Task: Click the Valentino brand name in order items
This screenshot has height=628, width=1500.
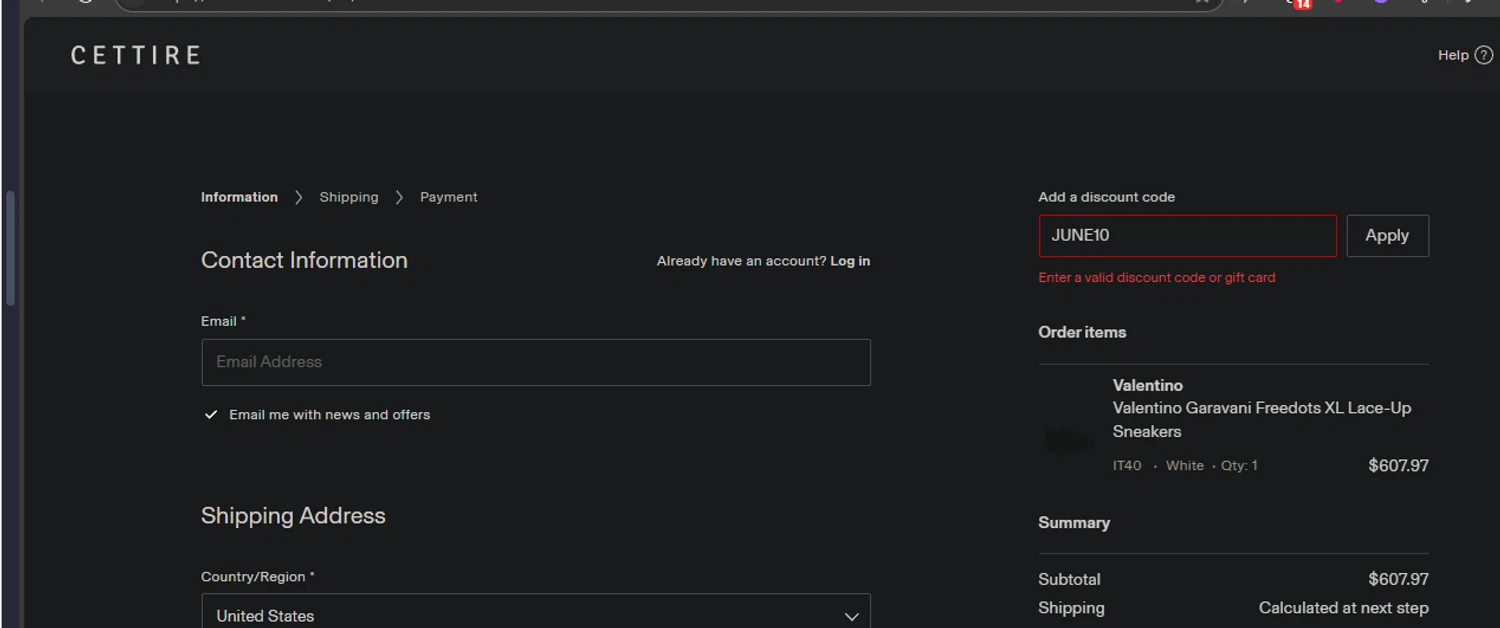Action: click(1147, 385)
